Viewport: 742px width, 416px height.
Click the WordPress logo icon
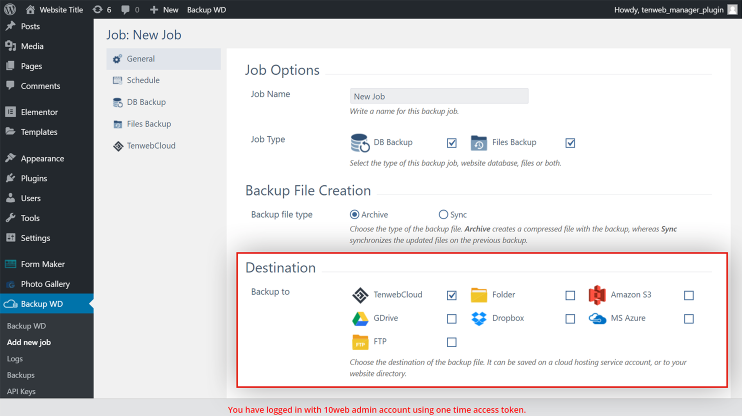tap(10, 9)
